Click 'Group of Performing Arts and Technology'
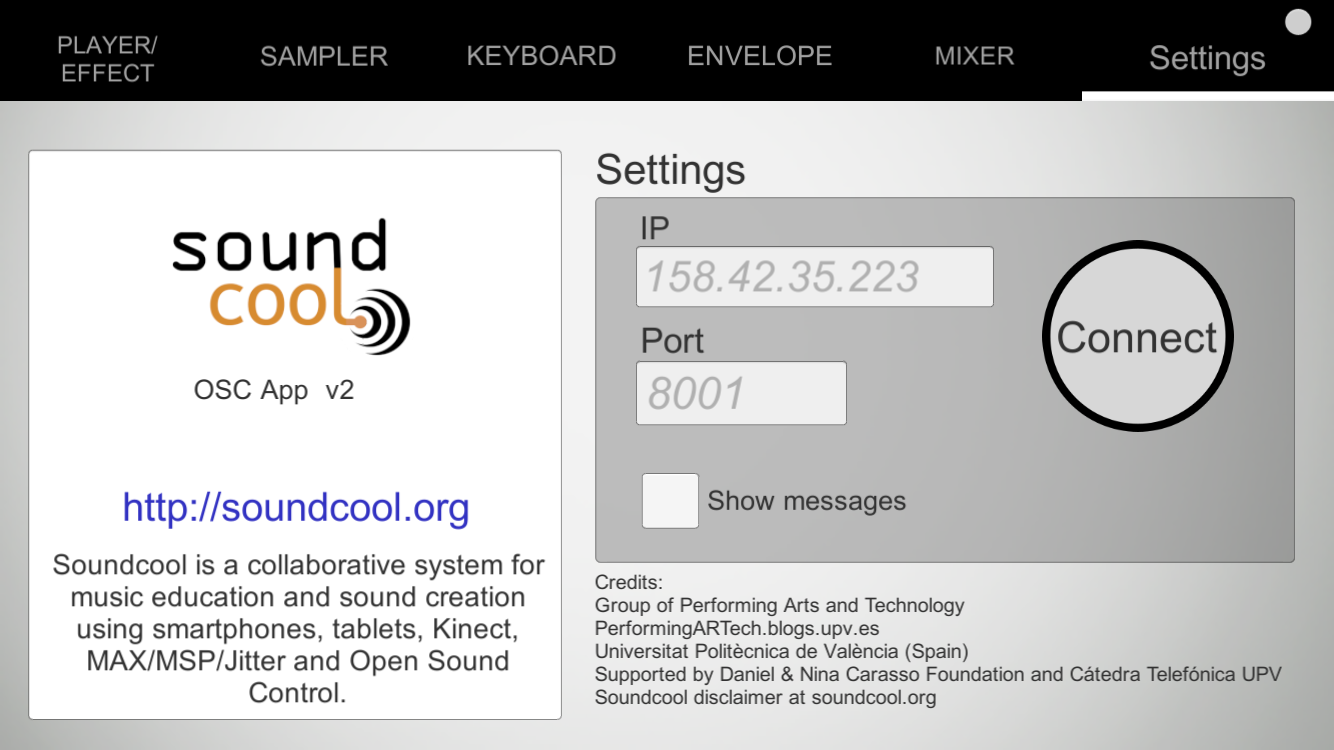1334x750 pixels. [x=780, y=606]
